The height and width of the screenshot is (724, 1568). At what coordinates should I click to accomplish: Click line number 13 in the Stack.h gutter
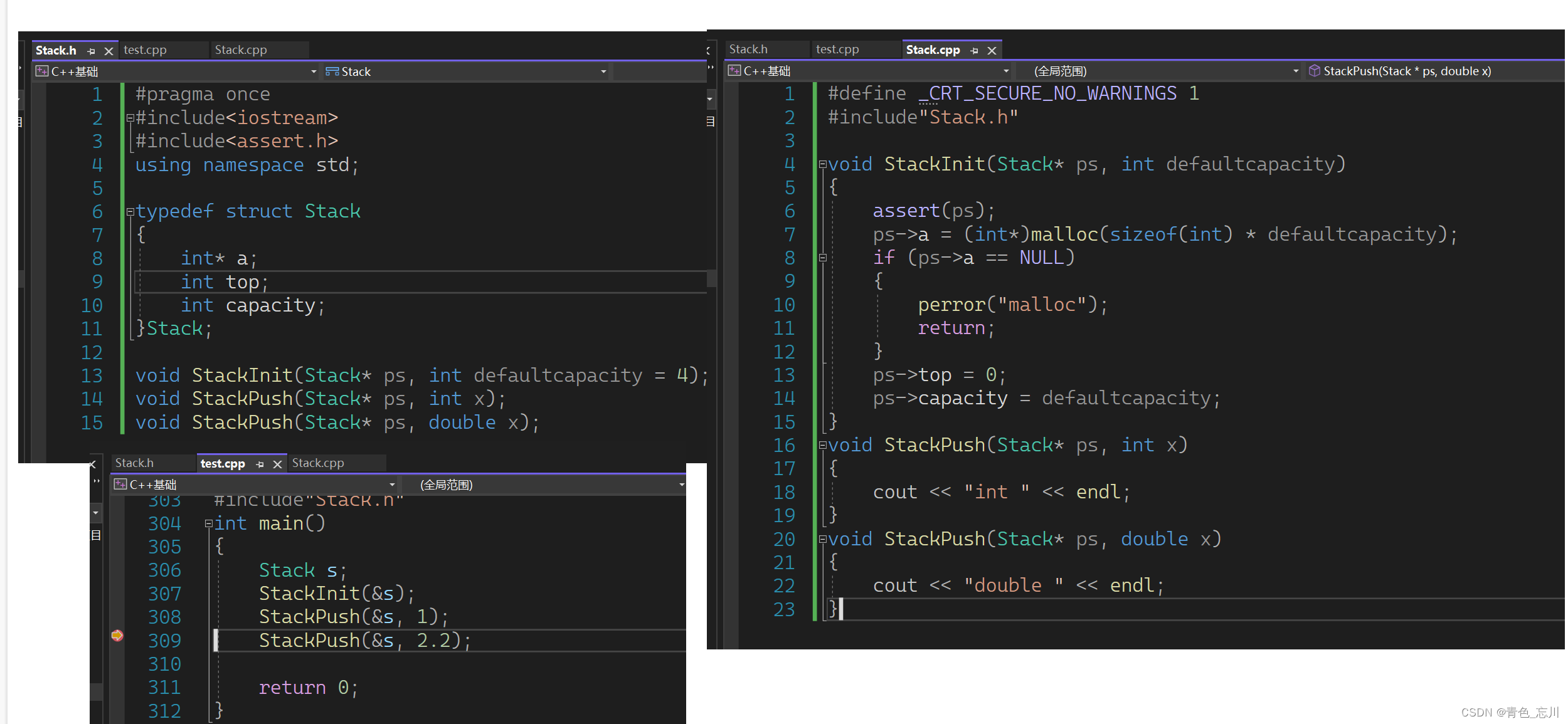coord(92,376)
